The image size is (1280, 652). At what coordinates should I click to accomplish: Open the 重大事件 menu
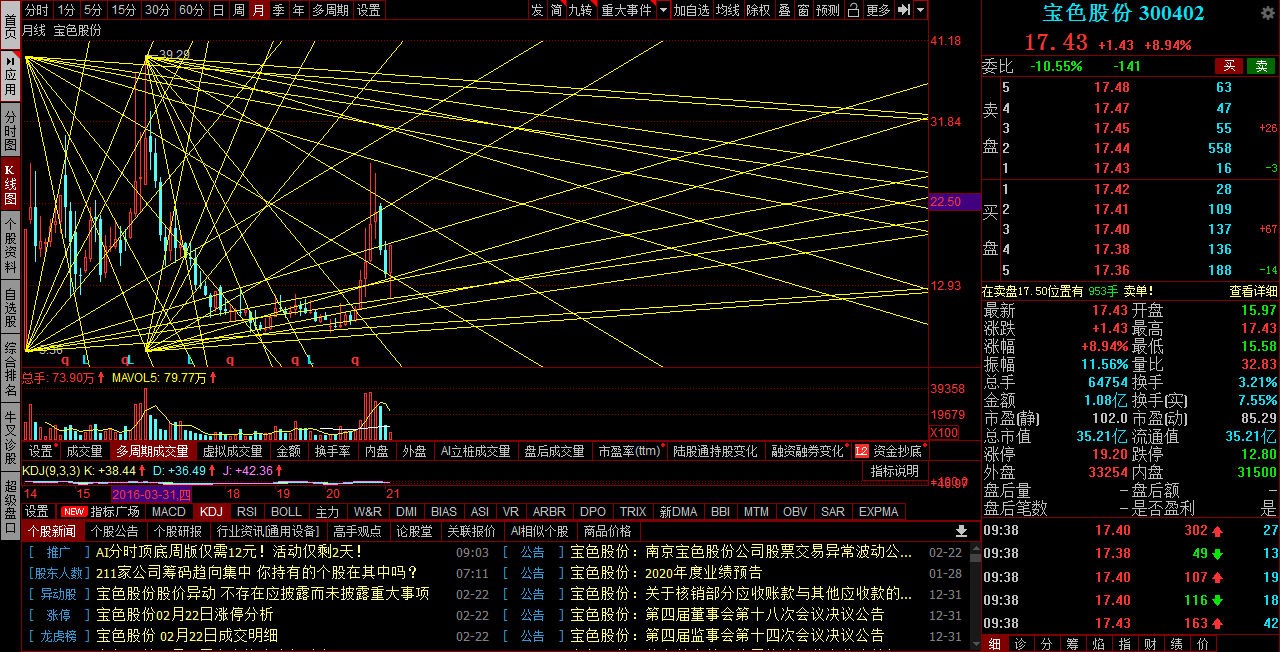pyautogui.click(x=625, y=10)
